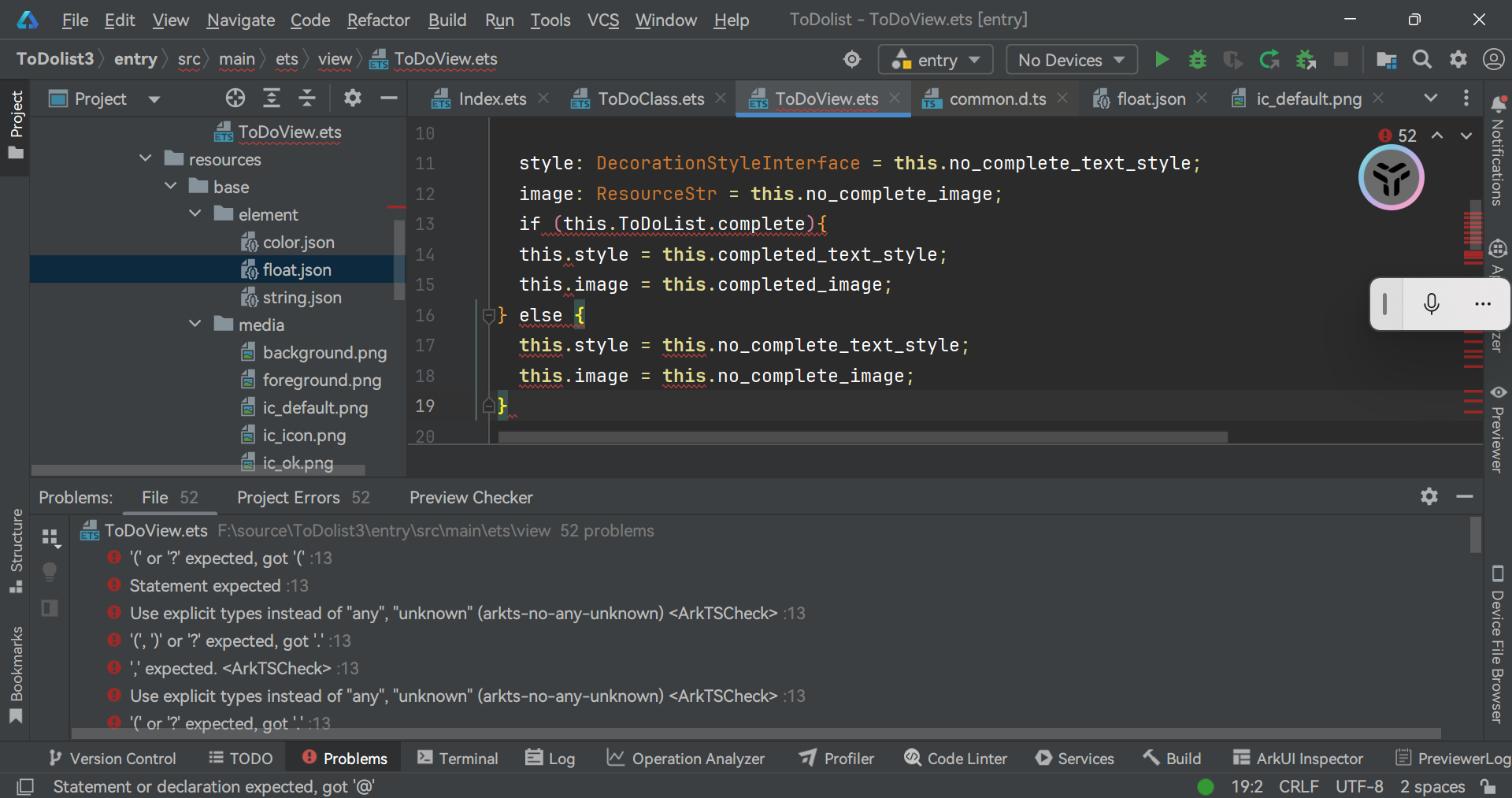Image resolution: width=1512 pixels, height=798 pixels.
Task: Click the three-dot menu in floating widget
Action: pos(1482,304)
